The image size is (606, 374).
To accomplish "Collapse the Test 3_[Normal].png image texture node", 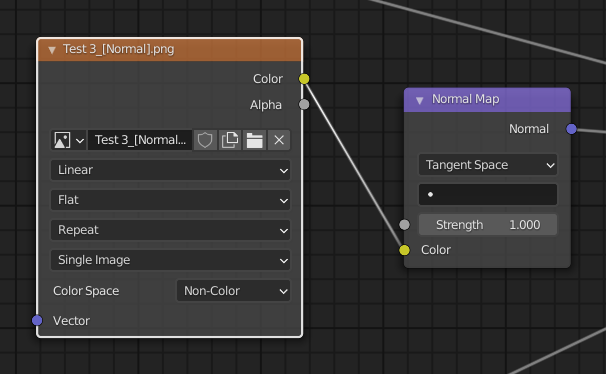I will (x=52, y=49).
